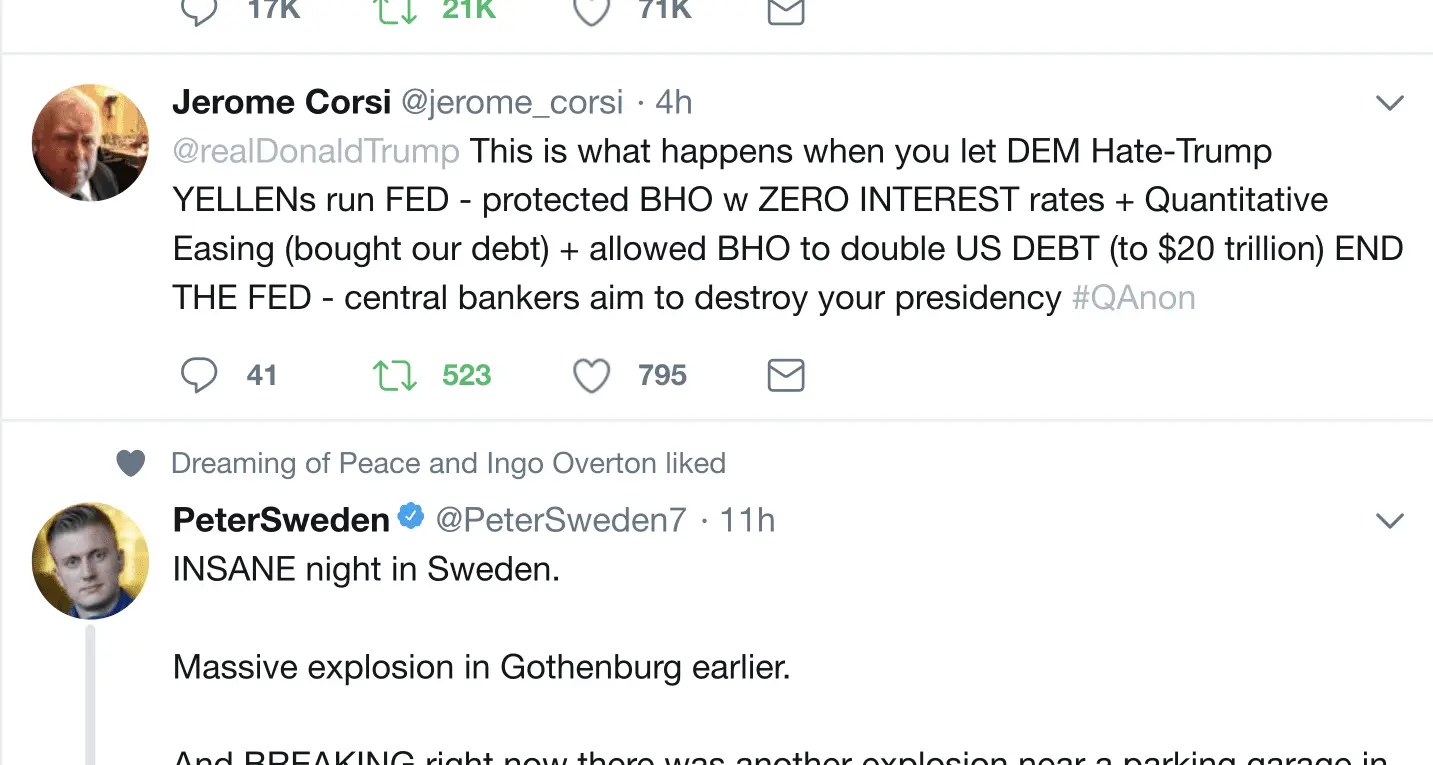Like Jerome Corsi's tweet with the heart
Image resolution: width=1433 pixels, height=765 pixels.
click(x=591, y=376)
